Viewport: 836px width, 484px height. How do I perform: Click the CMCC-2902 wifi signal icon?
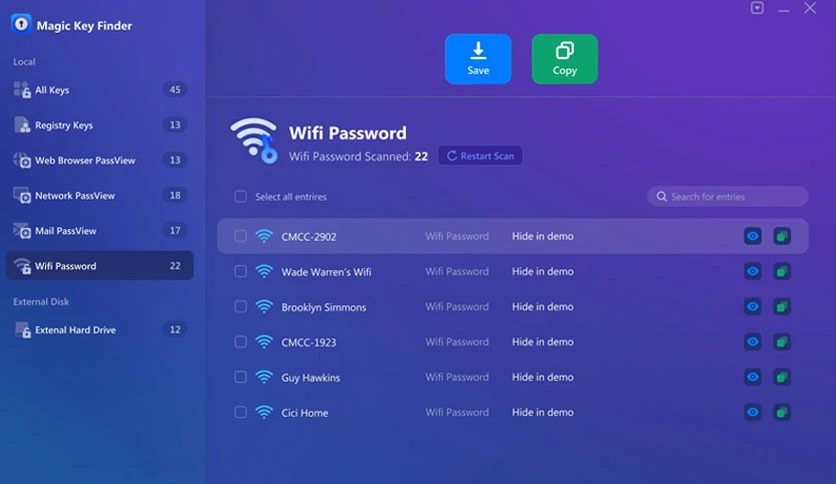click(264, 236)
